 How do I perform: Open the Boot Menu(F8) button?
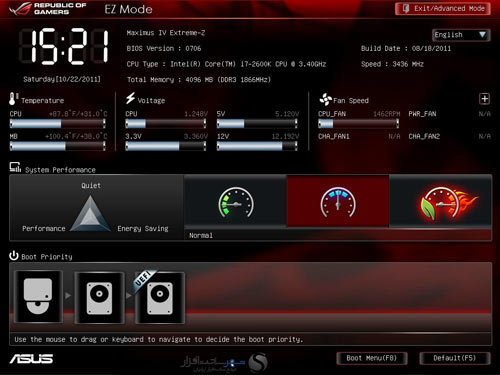point(372,358)
